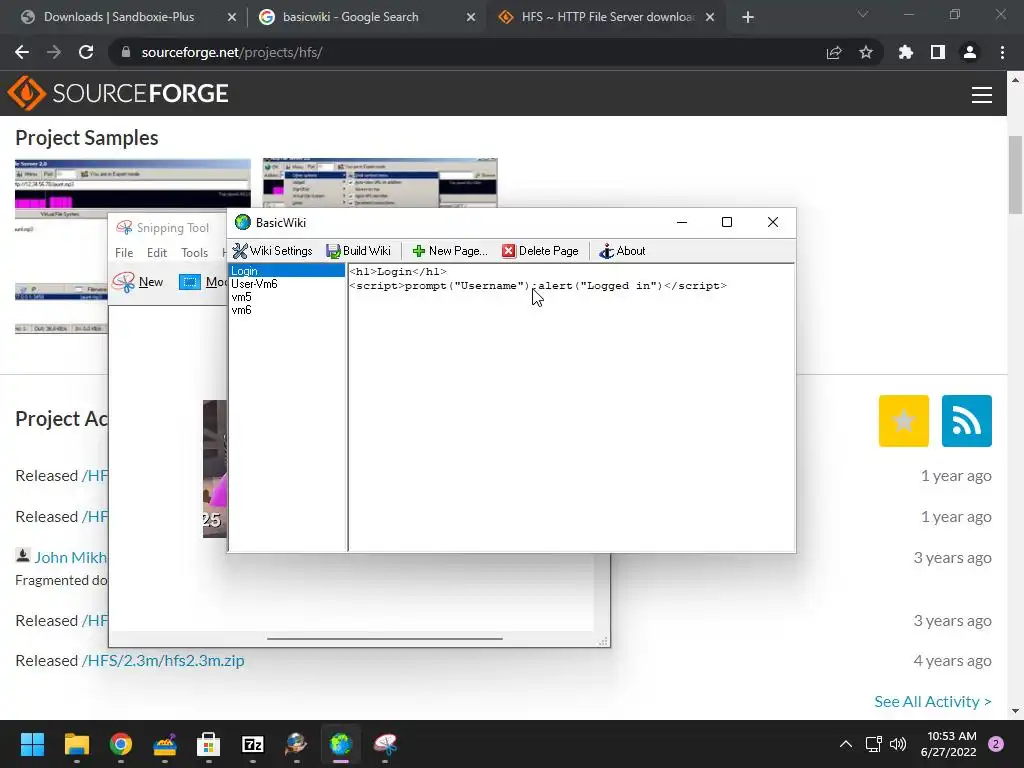Open About in BasicWiki toolbar
This screenshot has width=1024, height=768.
pyautogui.click(x=622, y=251)
